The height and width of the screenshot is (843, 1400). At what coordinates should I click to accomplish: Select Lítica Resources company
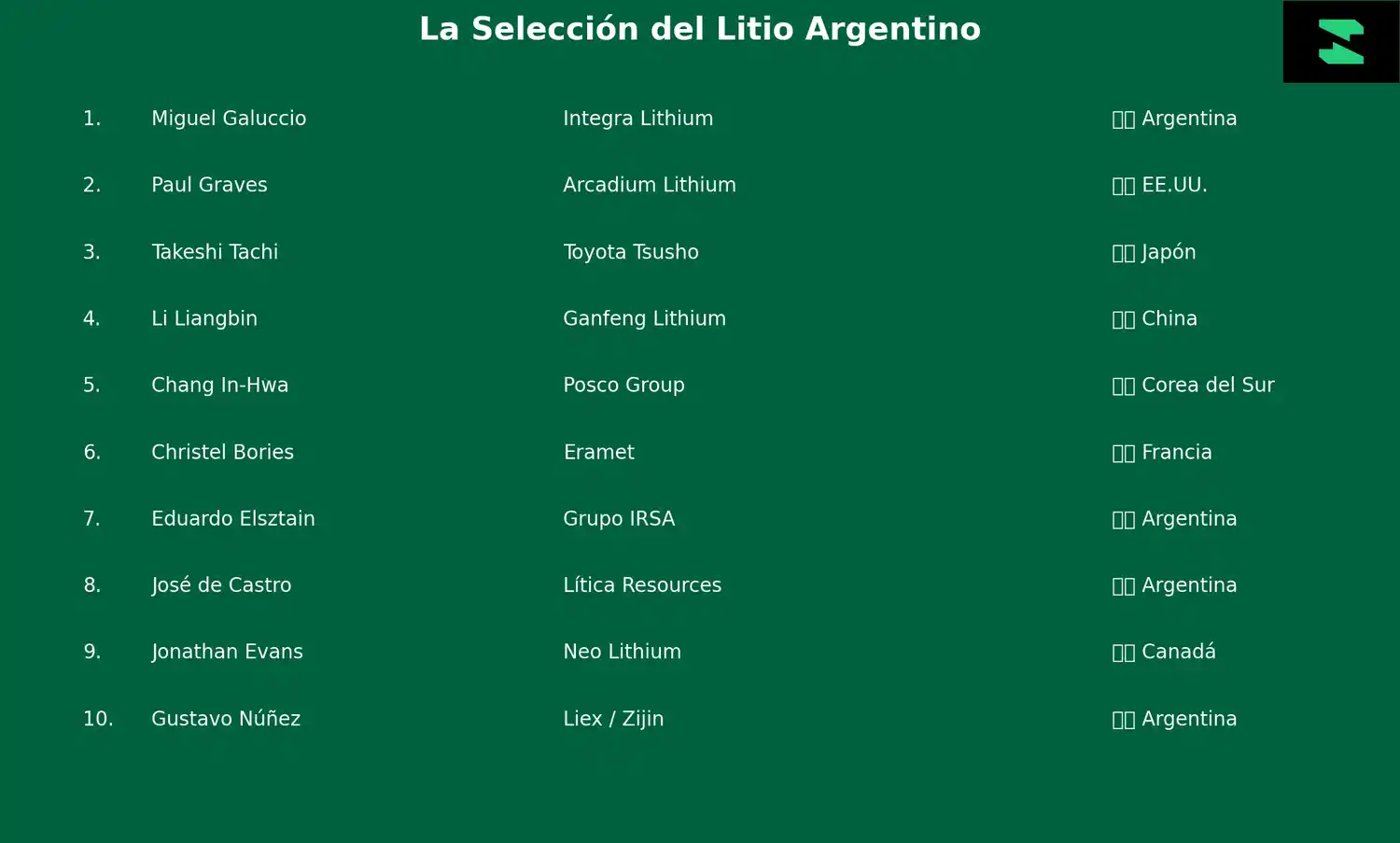642,585
